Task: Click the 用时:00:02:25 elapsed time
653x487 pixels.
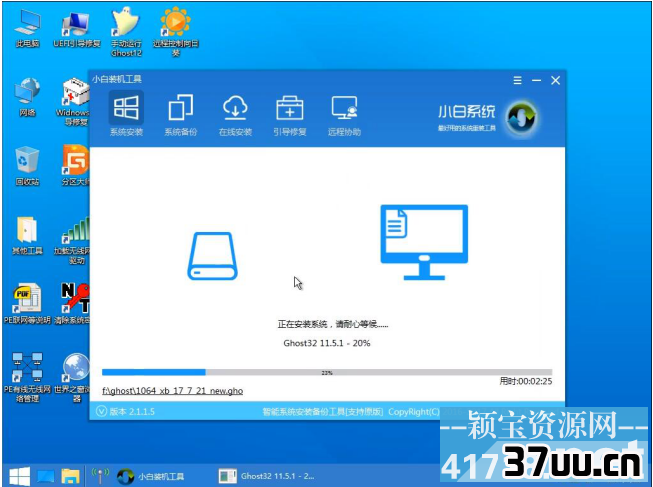Action: tap(526, 381)
